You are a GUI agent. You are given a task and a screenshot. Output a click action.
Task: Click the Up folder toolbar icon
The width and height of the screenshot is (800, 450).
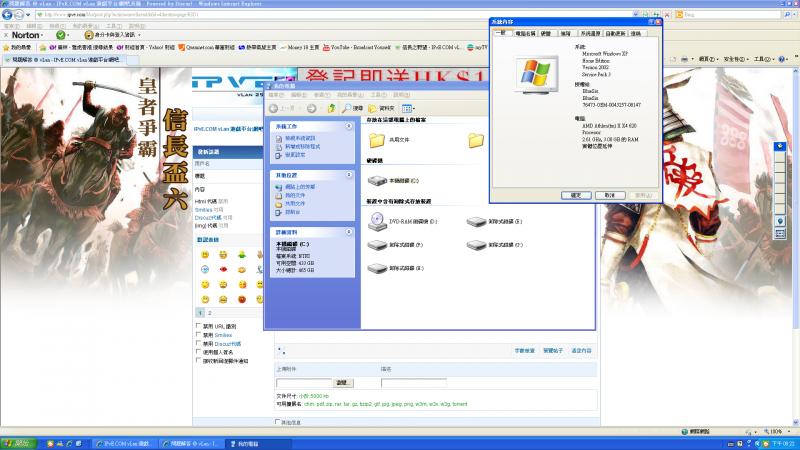331,108
